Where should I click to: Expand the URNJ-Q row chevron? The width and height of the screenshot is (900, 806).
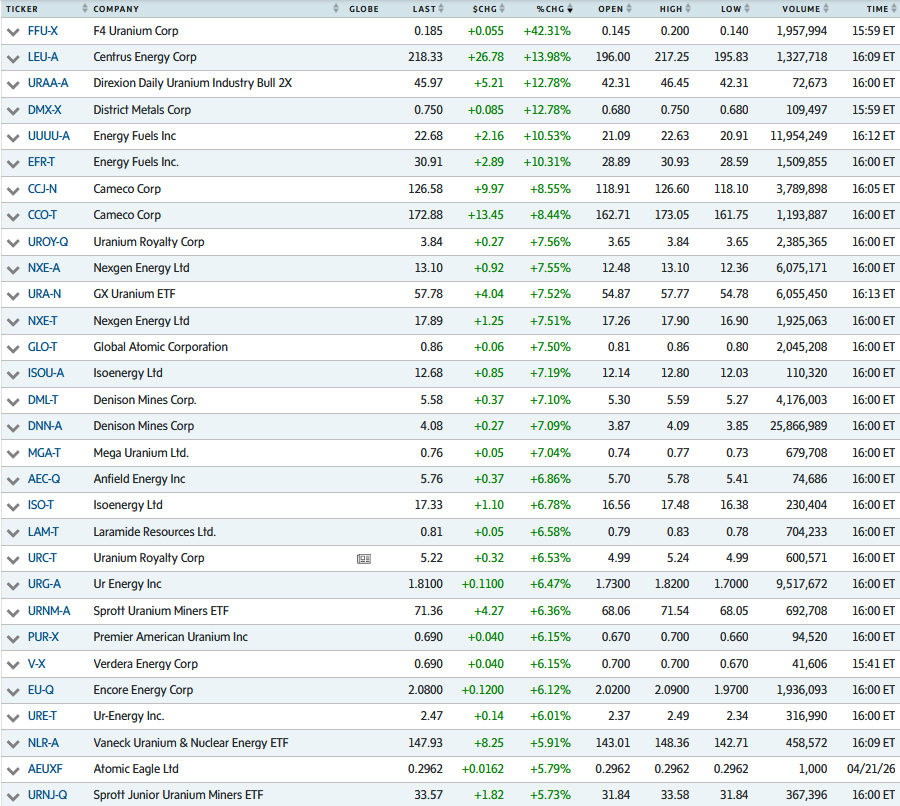pyautogui.click(x=13, y=797)
